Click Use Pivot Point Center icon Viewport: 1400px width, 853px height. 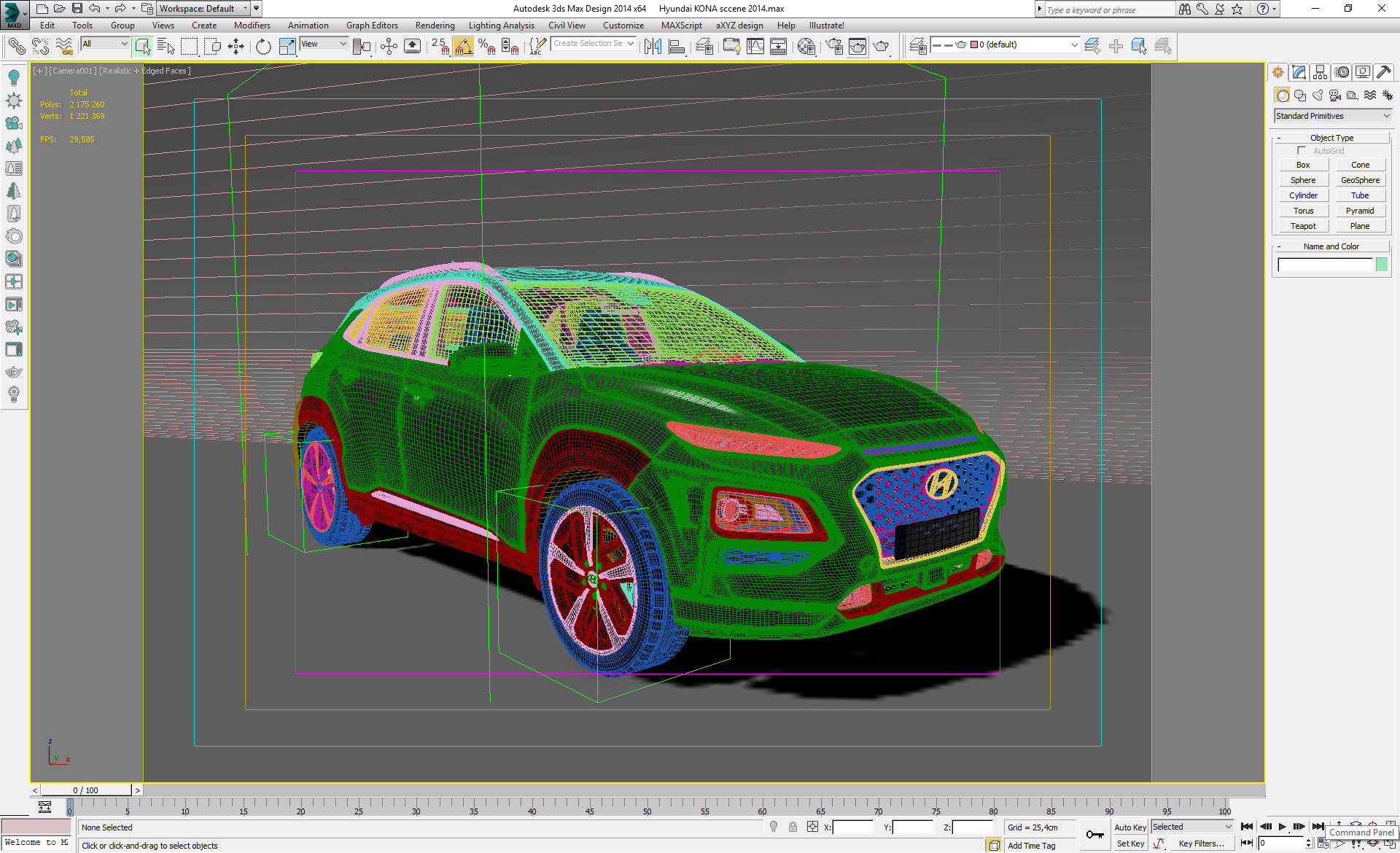(x=362, y=47)
